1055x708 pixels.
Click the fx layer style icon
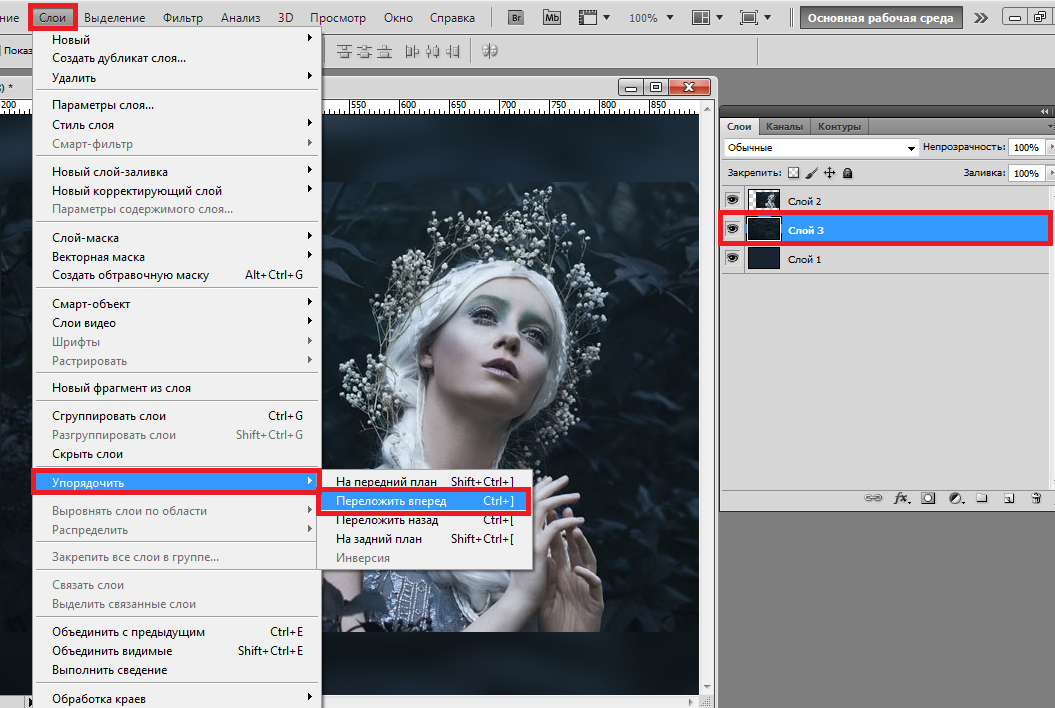click(x=900, y=497)
